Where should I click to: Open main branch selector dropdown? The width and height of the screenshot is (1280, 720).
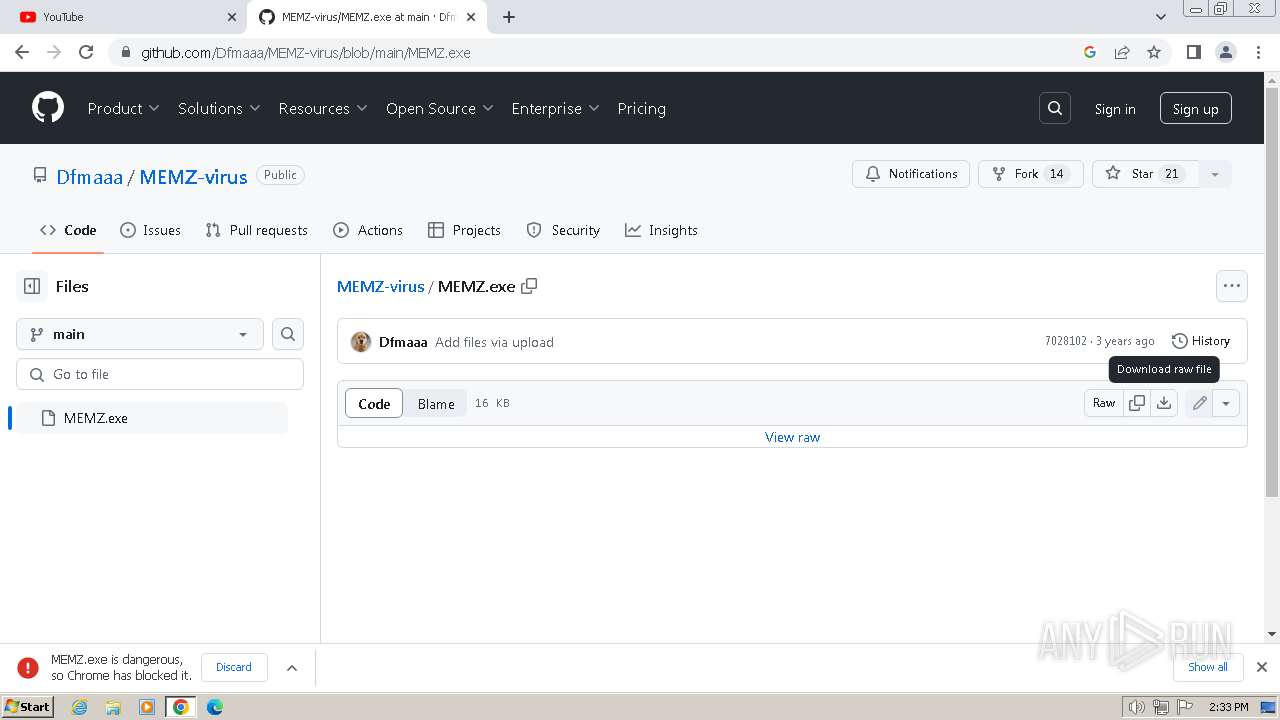click(x=140, y=334)
